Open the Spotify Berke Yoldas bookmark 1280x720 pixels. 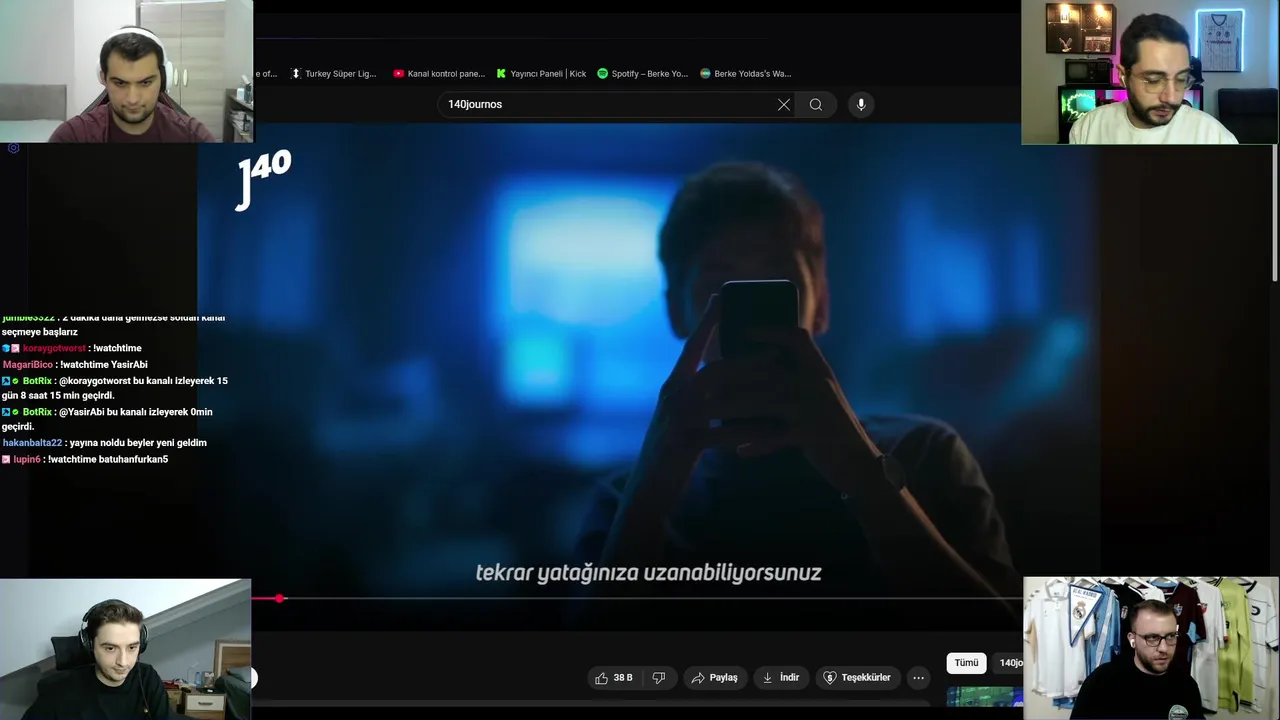point(643,74)
